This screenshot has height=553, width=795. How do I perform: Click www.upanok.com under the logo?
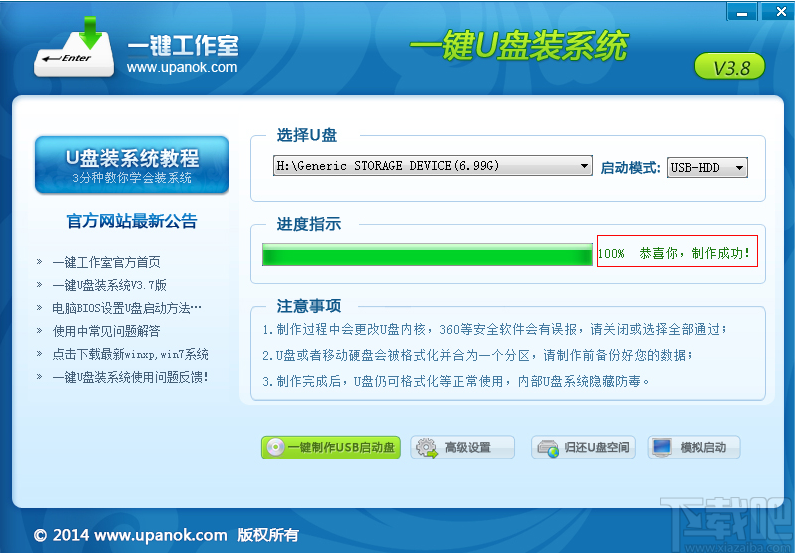pos(182,67)
